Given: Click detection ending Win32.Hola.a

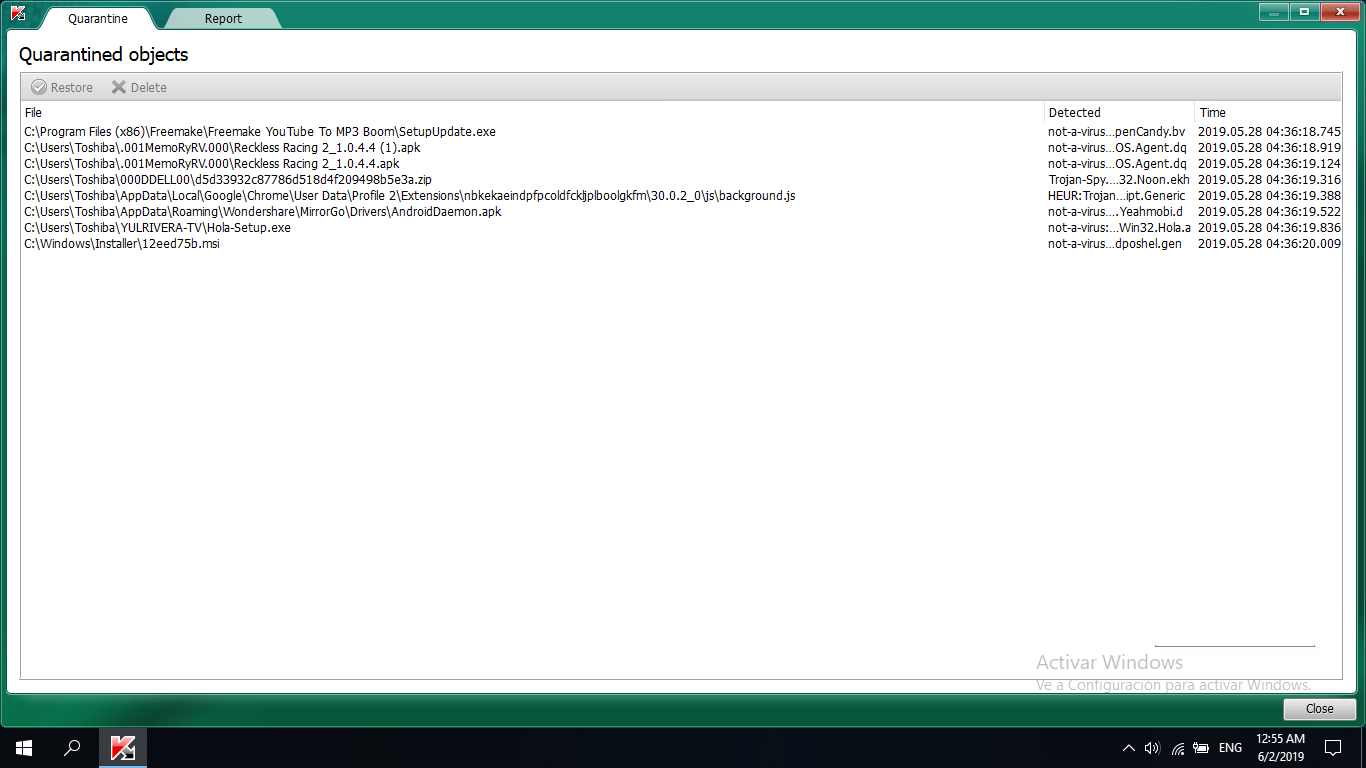Looking at the screenshot, I should tap(1119, 228).
